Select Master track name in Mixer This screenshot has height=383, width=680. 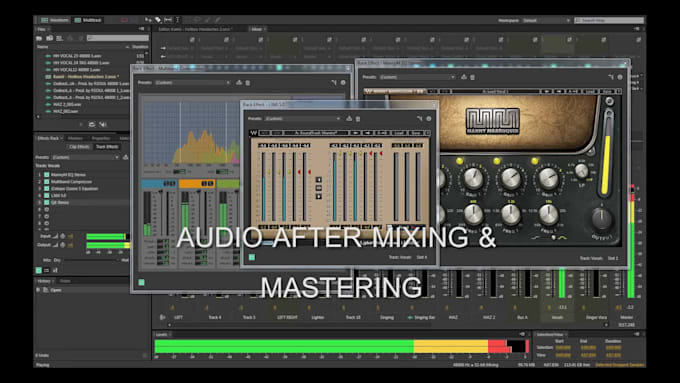pyautogui.click(x=627, y=318)
